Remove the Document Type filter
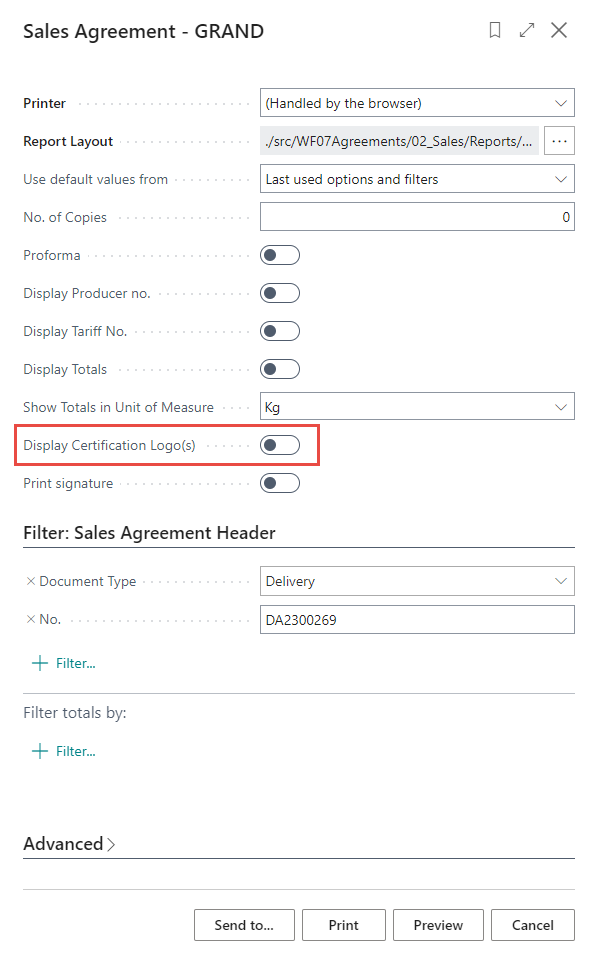 click(31, 581)
